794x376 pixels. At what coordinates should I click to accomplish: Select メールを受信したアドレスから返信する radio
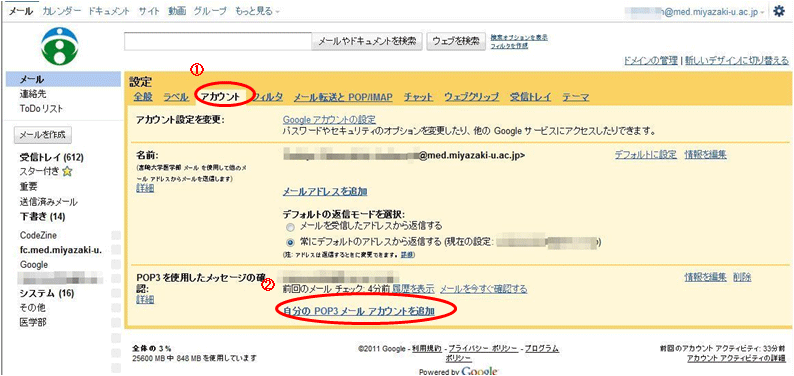coord(290,227)
